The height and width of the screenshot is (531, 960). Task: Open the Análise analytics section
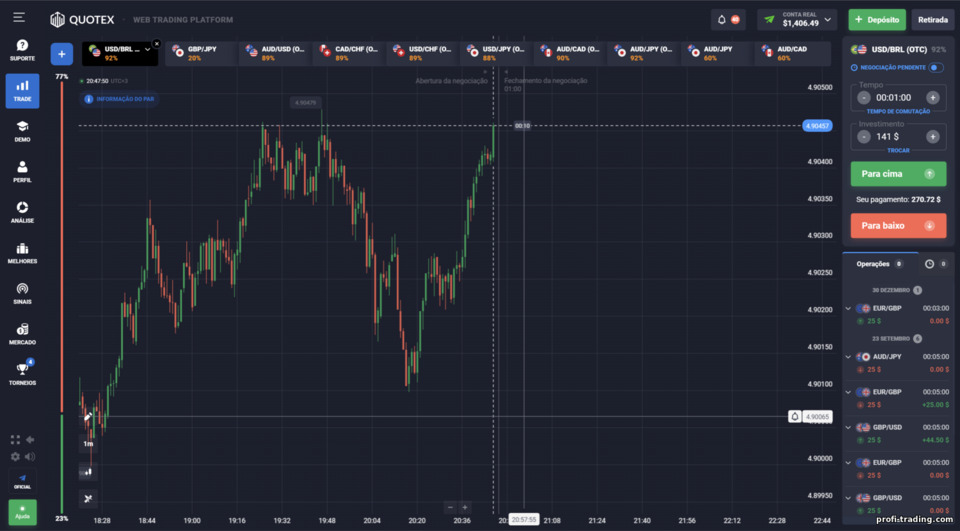(x=22, y=212)
